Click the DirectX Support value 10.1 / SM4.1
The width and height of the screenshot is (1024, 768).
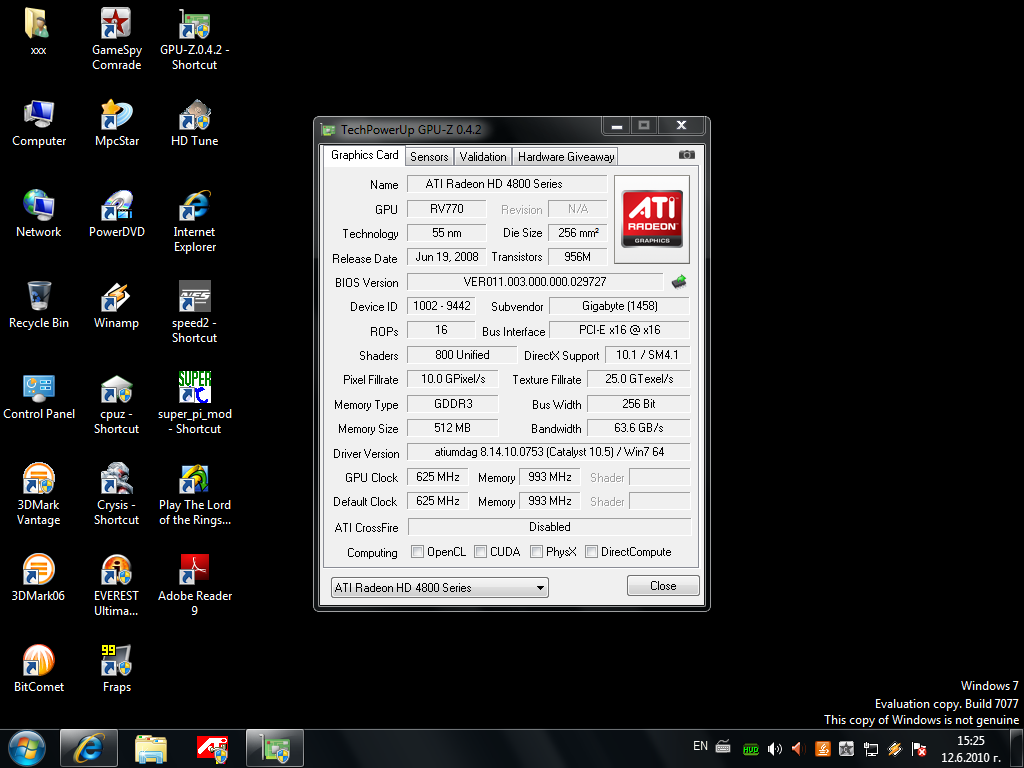tap(647, 355)
